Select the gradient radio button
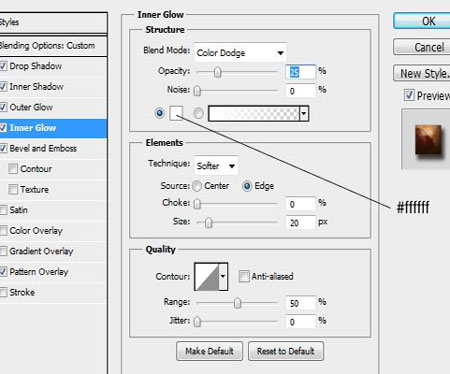The image size is (450, 374). click(x=198, y=113)
